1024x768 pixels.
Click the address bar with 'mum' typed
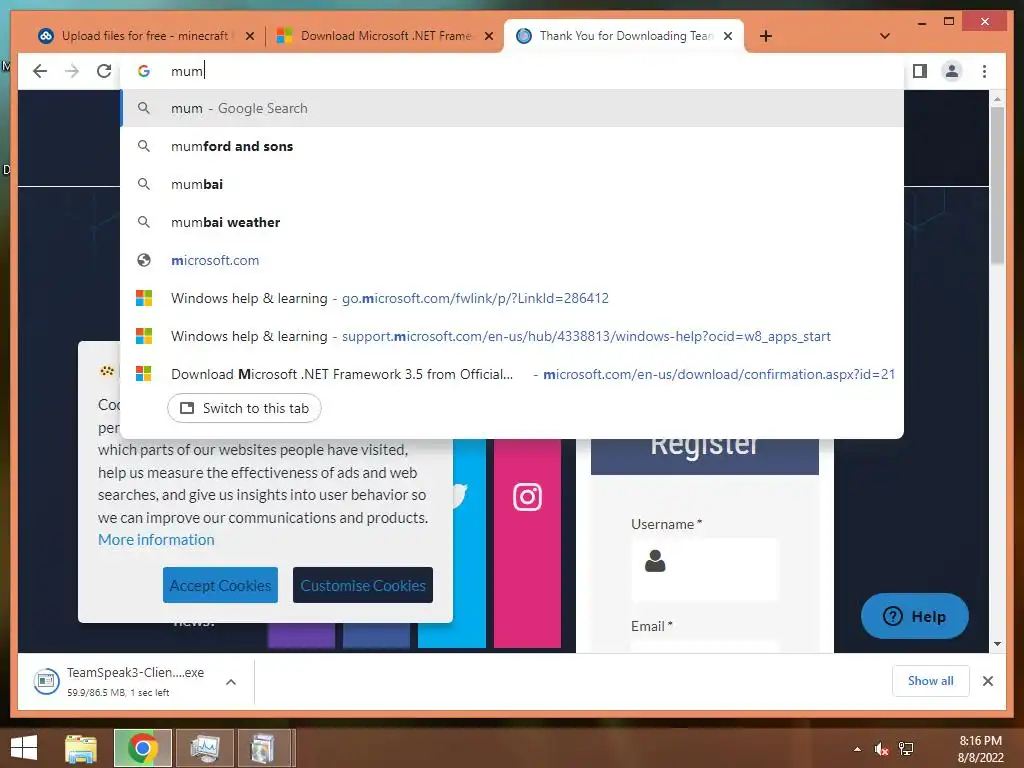[512, 71]
